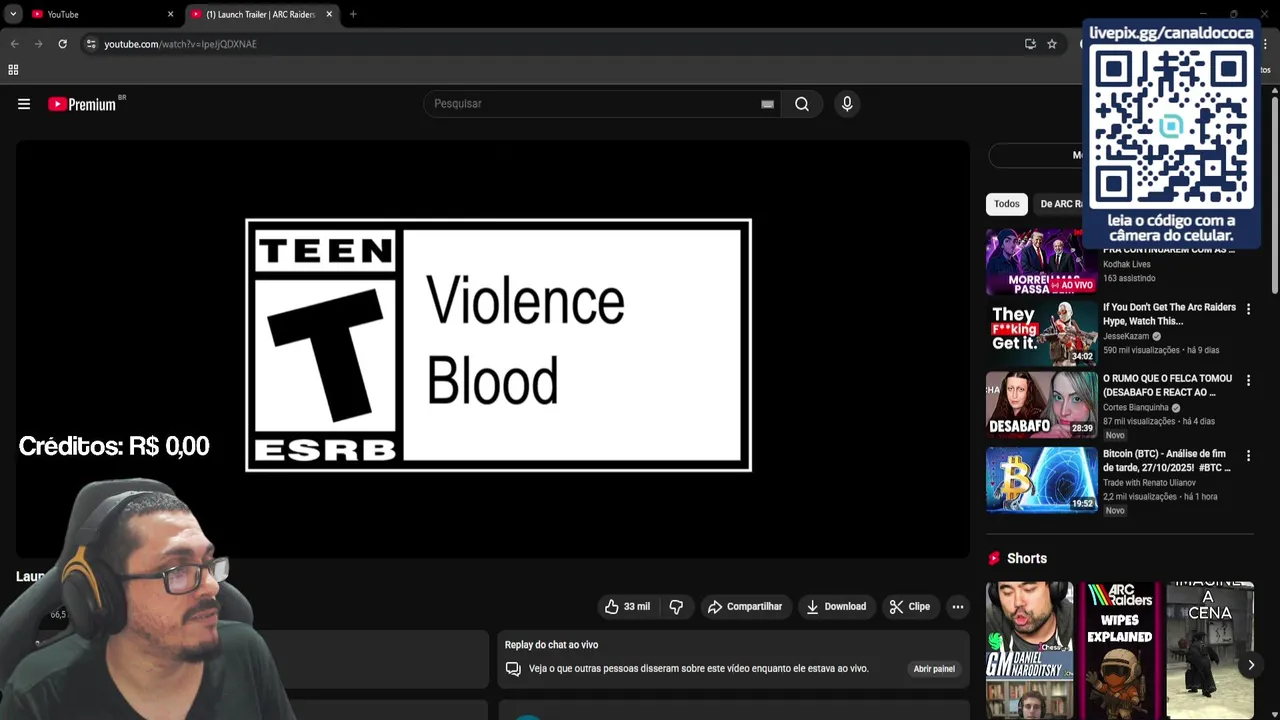
Task: Select the De ARC Raiders filter chip
Action: coord(1060,204)
